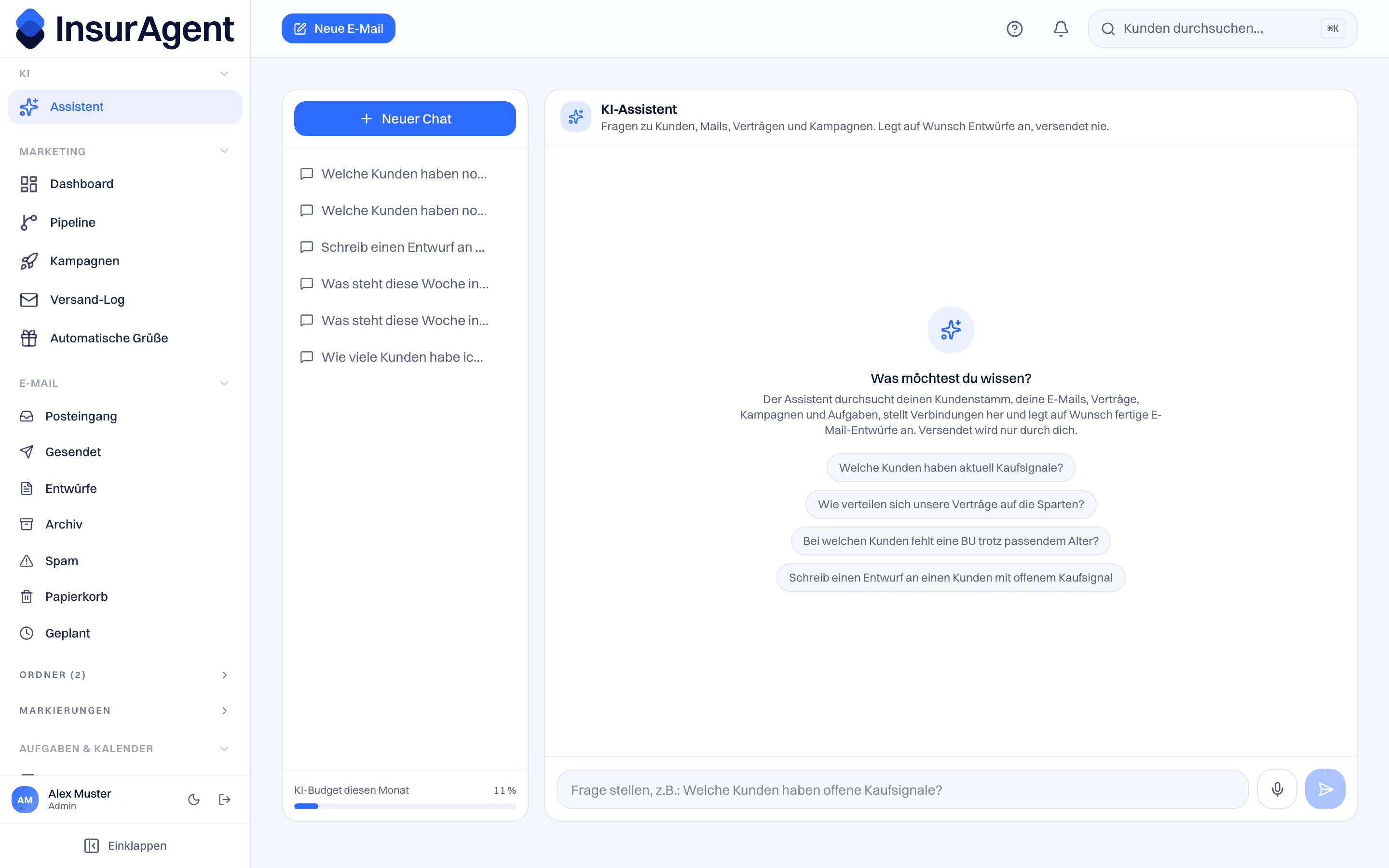
Task: Click the KI-Assistent header sparkle icon
Action: pyautogui.click(x=576, y=117)
